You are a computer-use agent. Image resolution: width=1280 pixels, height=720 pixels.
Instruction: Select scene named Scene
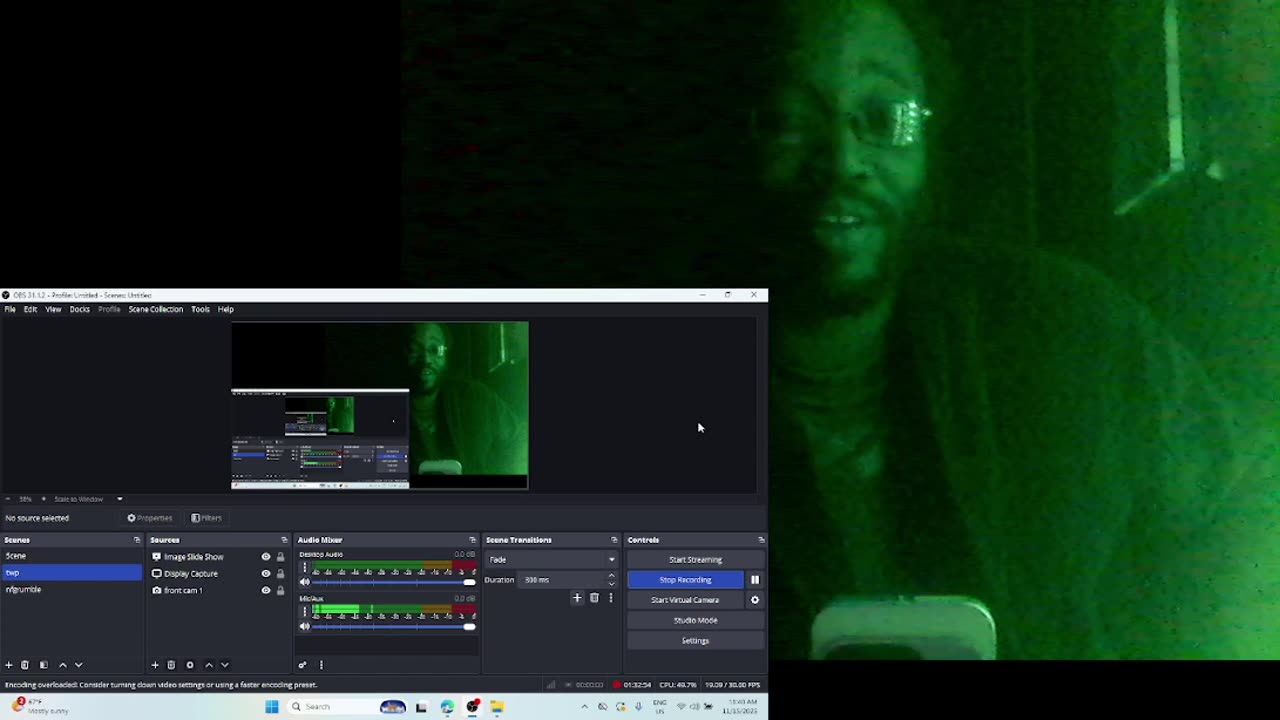coord(72,556)
